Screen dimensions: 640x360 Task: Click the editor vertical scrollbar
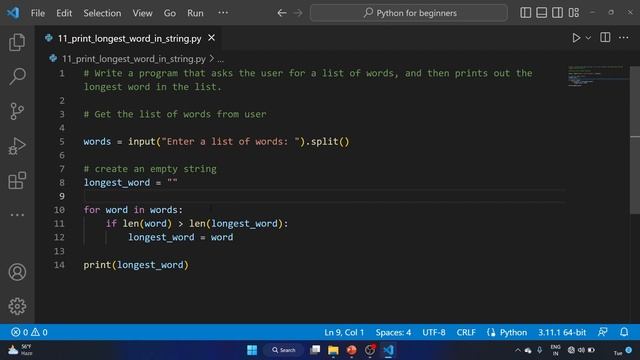635,140
